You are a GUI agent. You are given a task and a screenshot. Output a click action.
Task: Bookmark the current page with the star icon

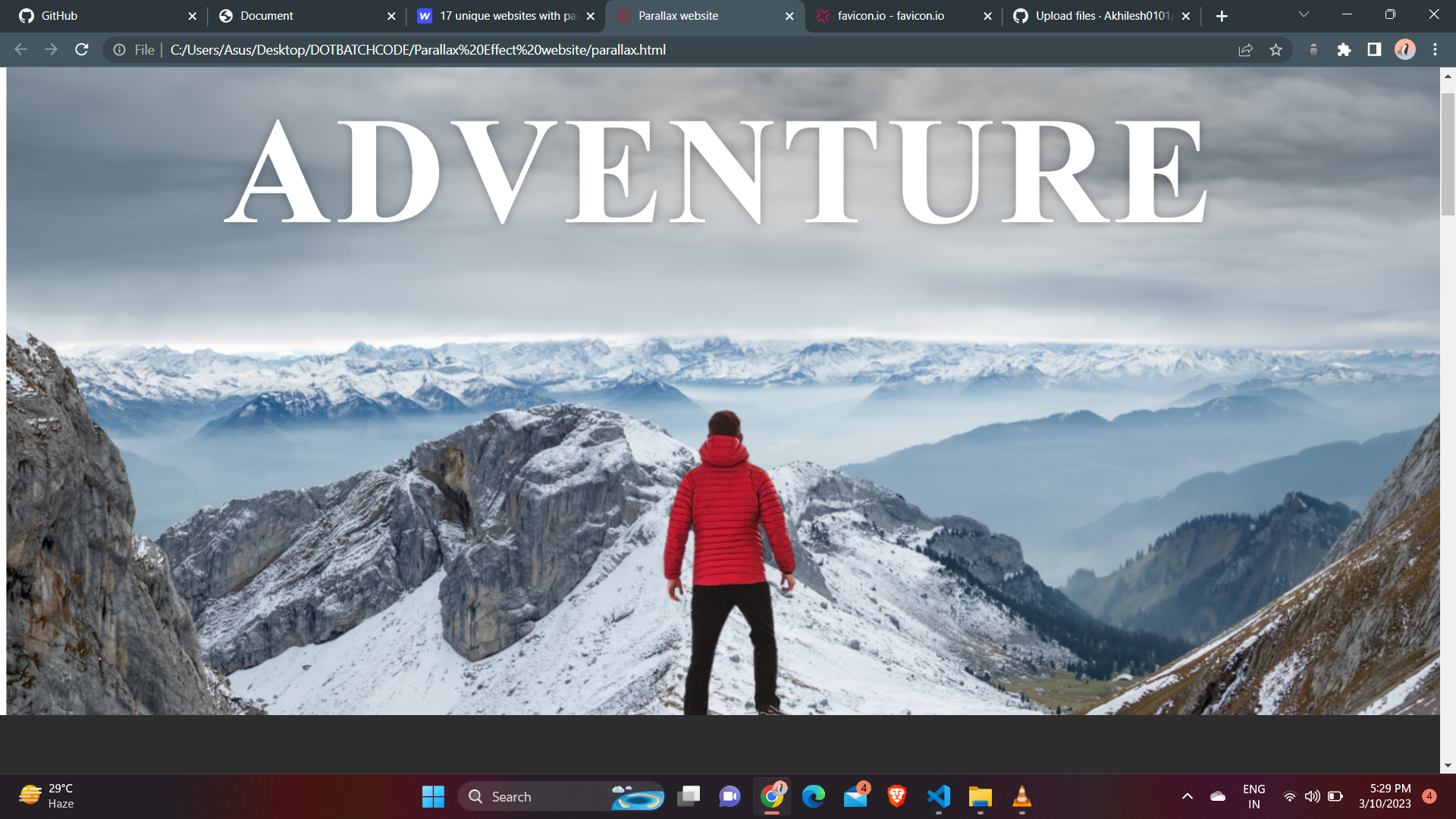pyautogui.click(x=1276, y=49)
